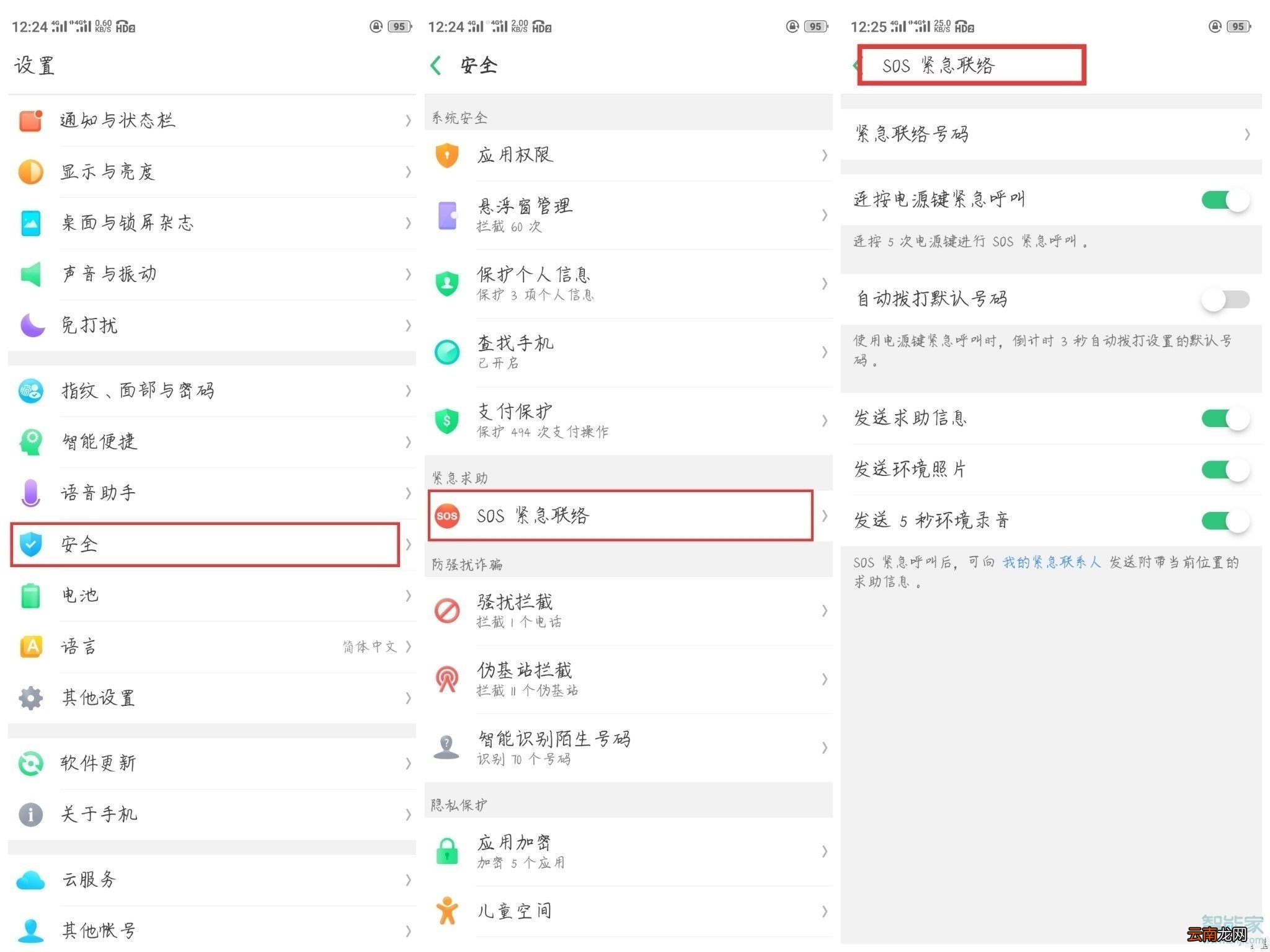Tap the 免打扰 moon icon
1270x952 pixels.
(32, 325)
